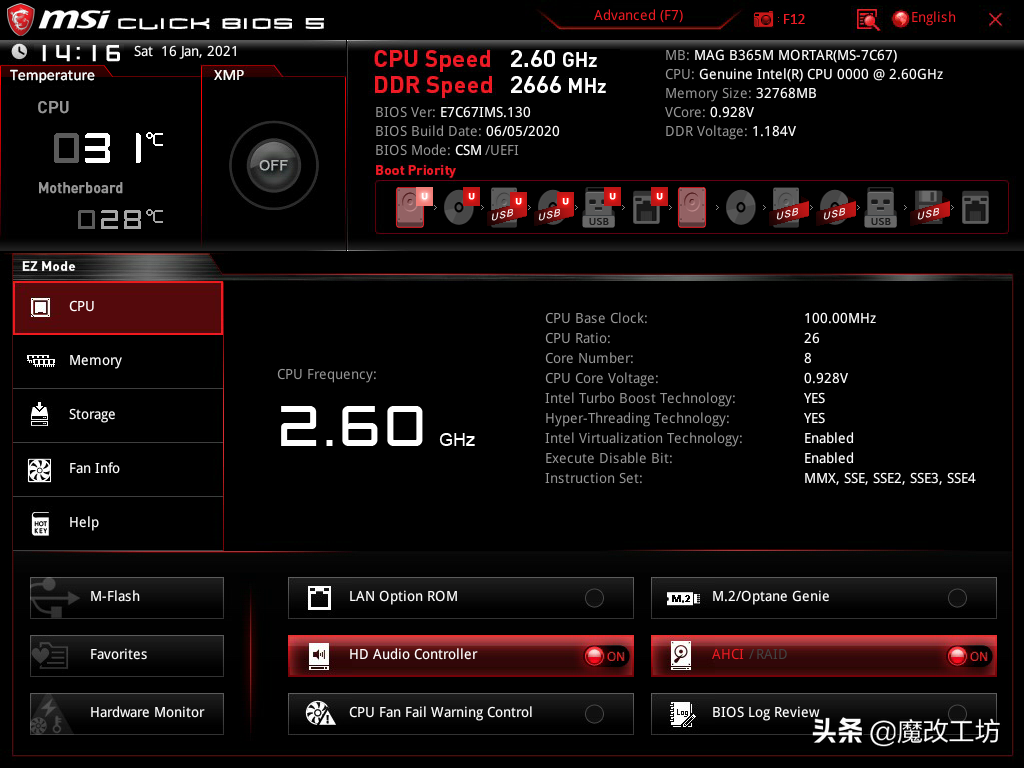Open the Fan Info section
The width and height of the screenshot is (1024, 768).
(x=118, y=469)
